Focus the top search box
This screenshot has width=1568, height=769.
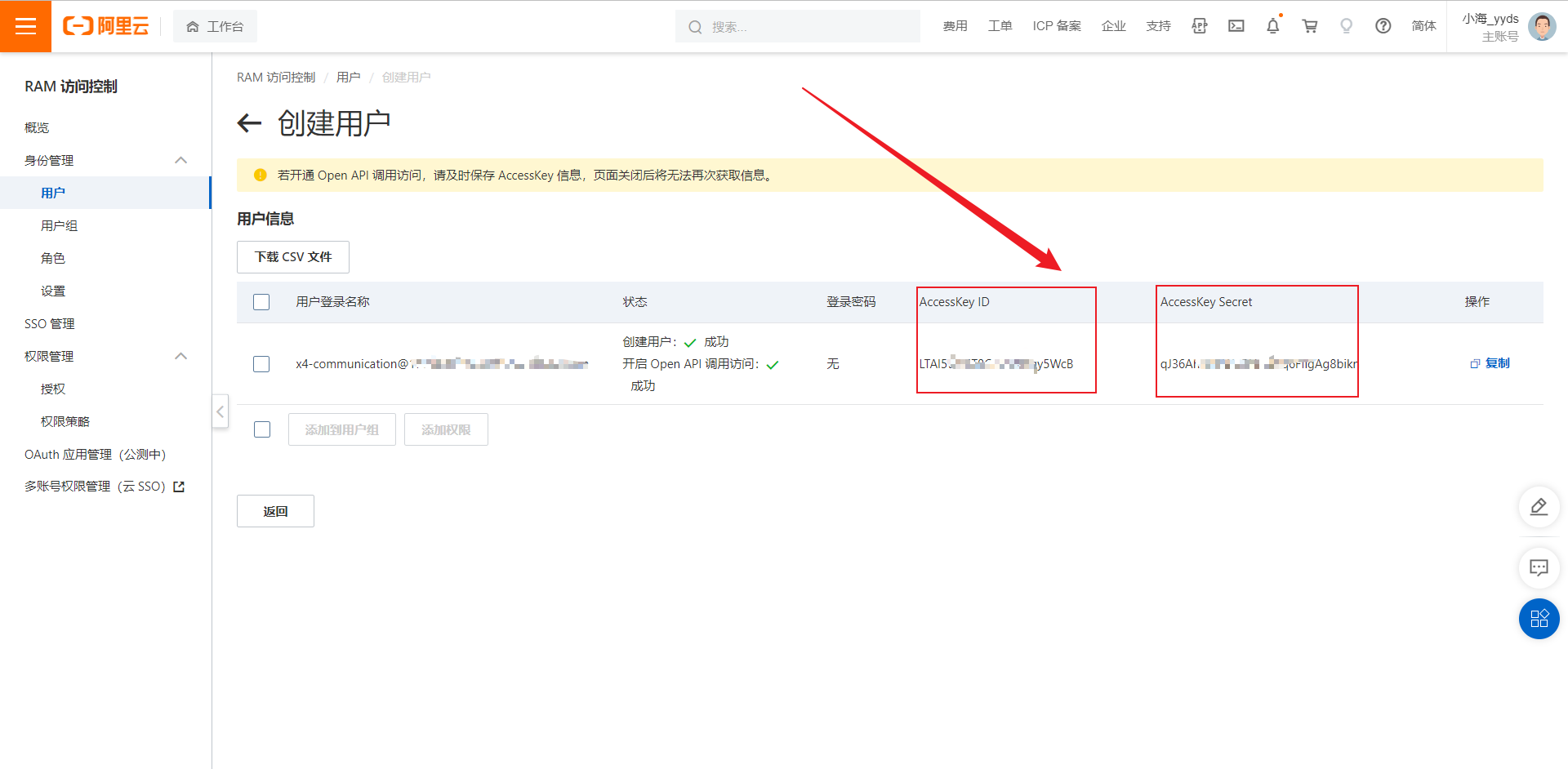pos(797,26)
